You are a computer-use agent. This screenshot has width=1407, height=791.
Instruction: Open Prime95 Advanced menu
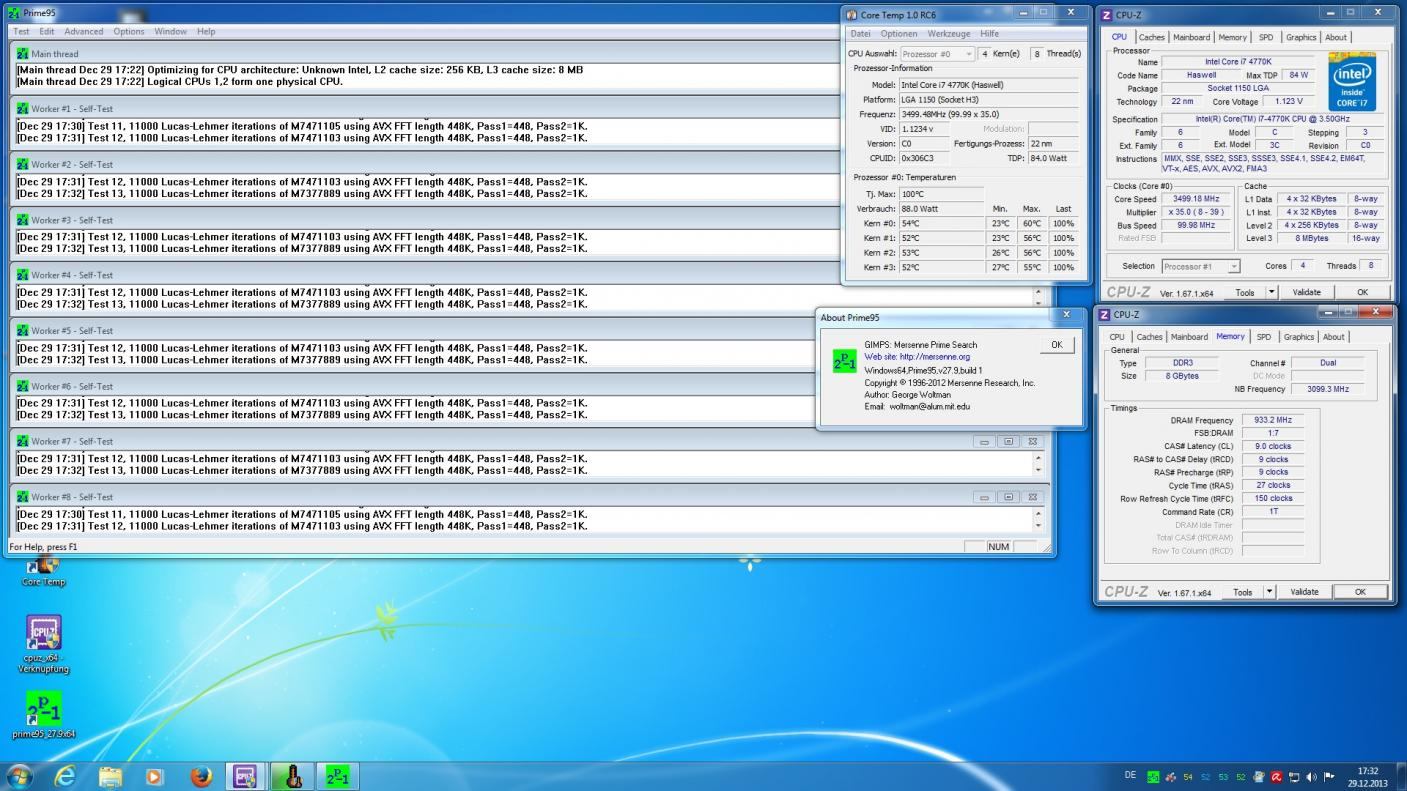[x=84, y=32]
